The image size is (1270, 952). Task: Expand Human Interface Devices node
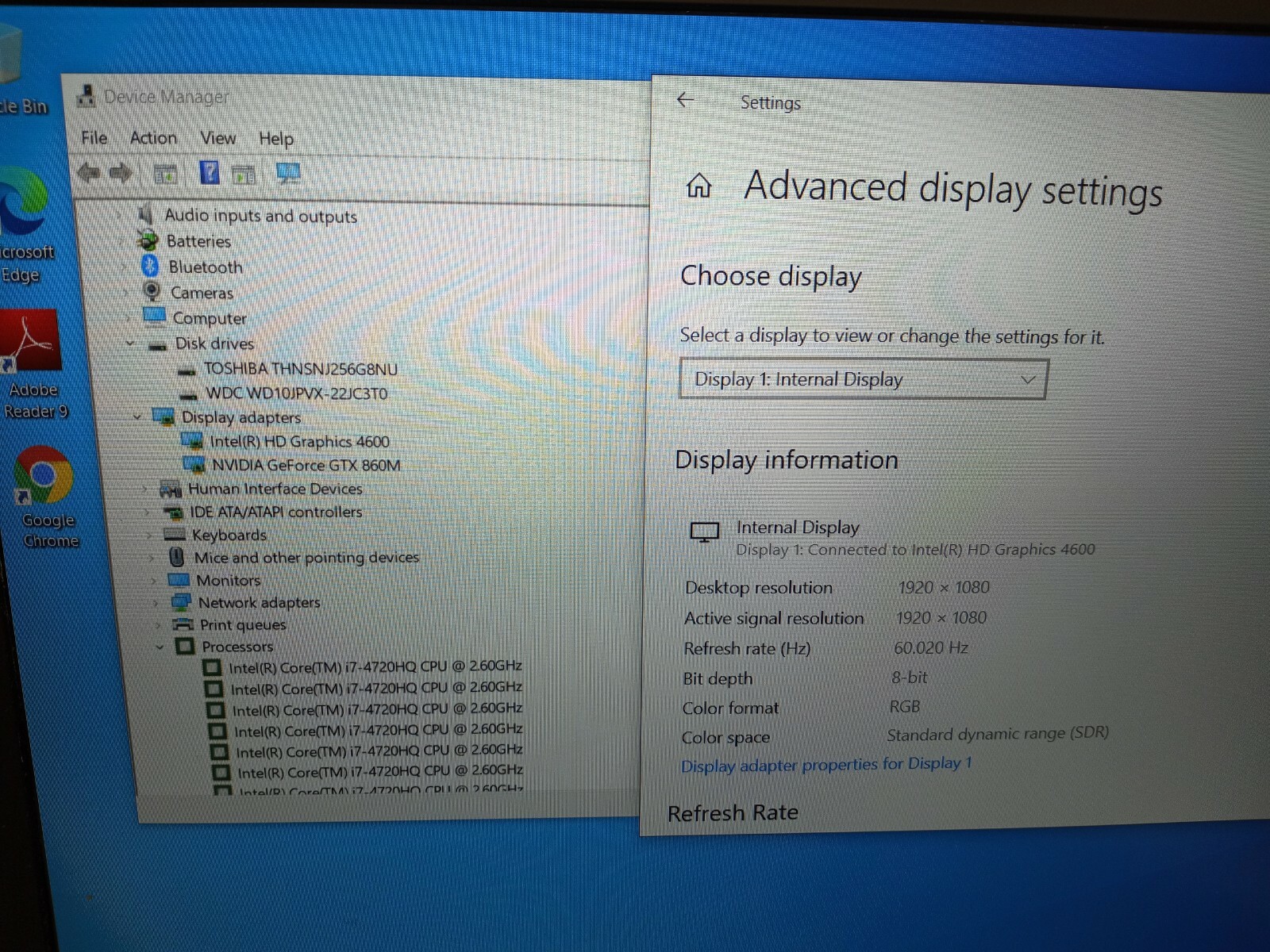(144, 489)
